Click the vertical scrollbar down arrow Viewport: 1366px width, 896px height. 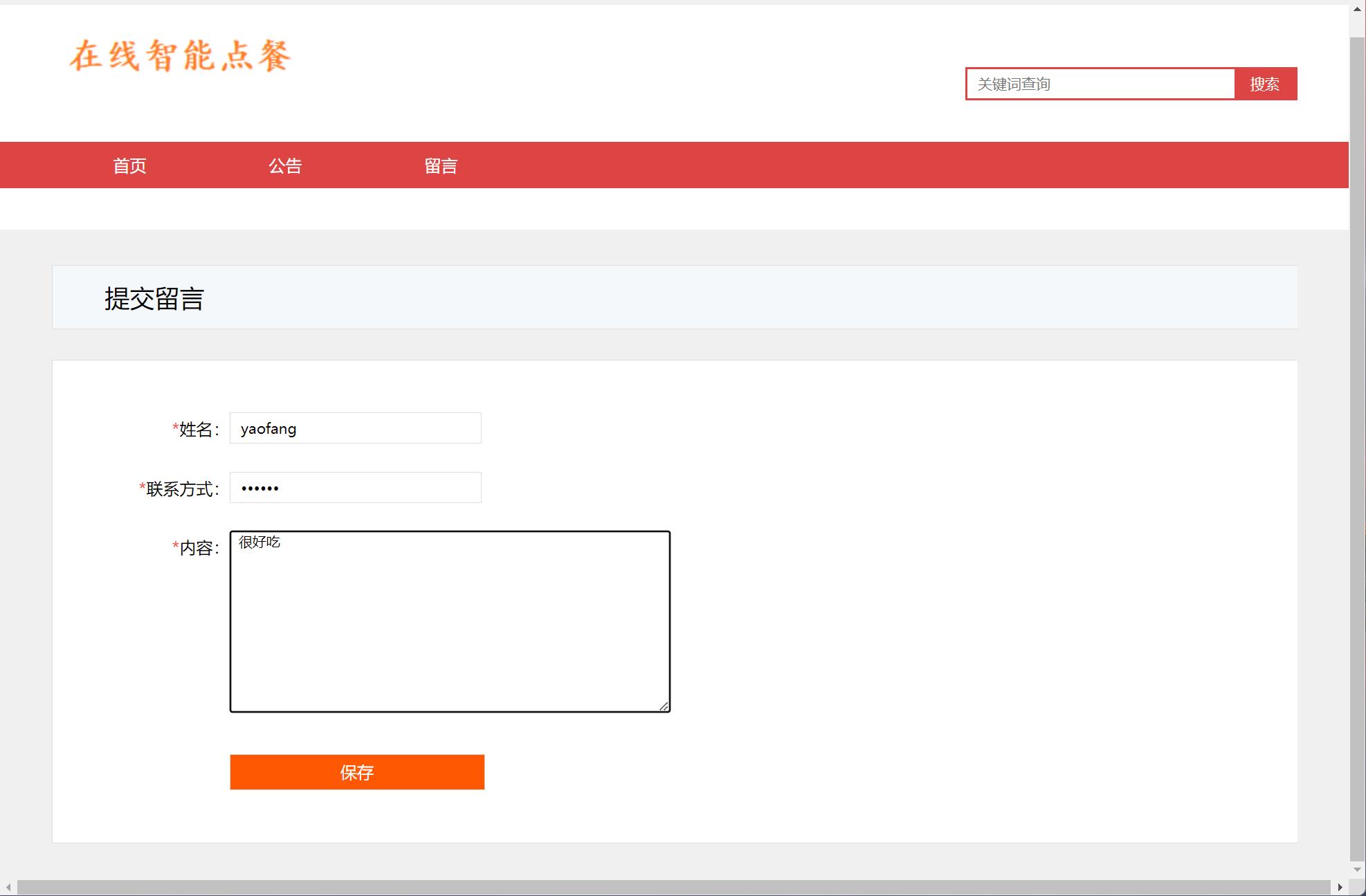[x=1357, y=869]
